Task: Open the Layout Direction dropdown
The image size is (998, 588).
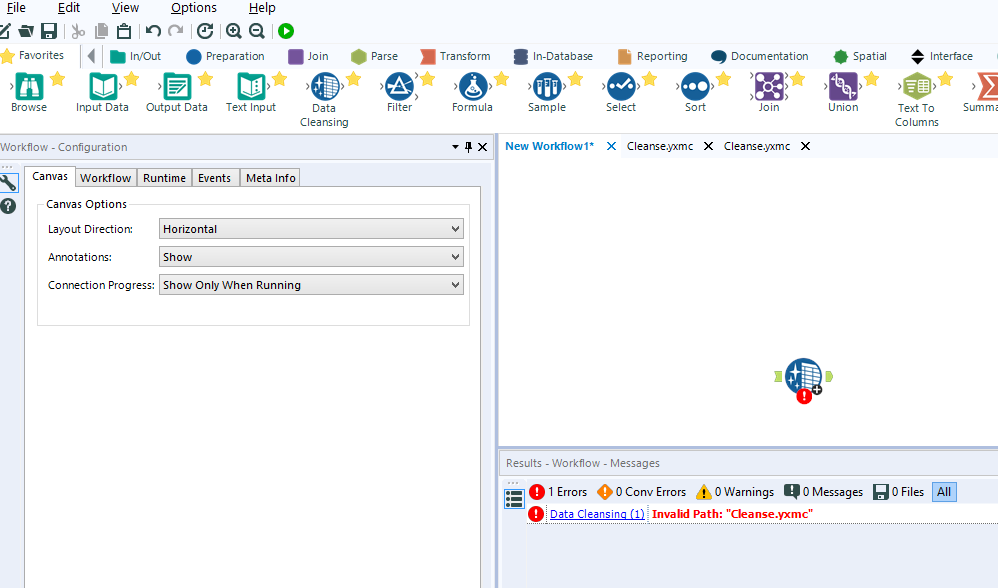Action: [310, 228]
